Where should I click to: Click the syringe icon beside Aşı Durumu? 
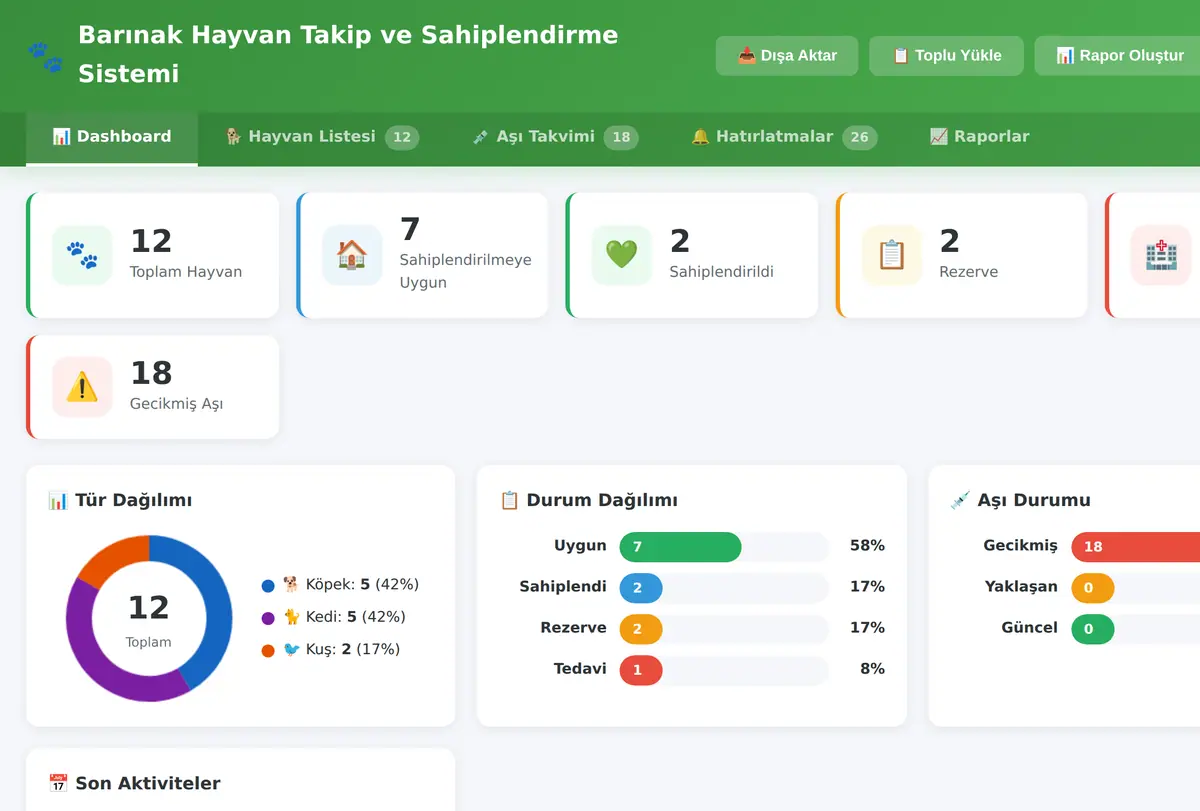[x=960, y=500]
